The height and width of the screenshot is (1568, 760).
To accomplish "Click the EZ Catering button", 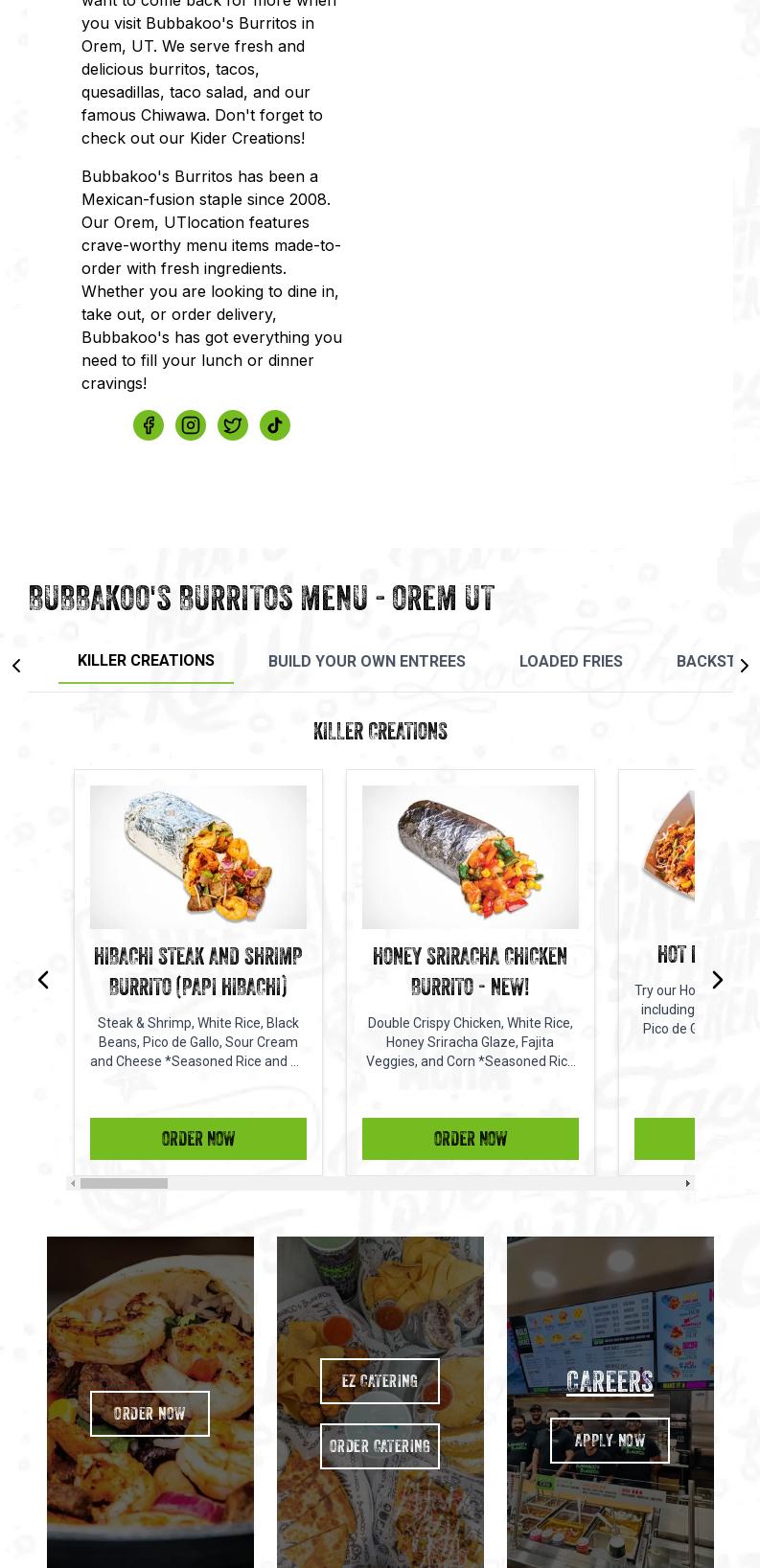I will (x=380, y=1381).
